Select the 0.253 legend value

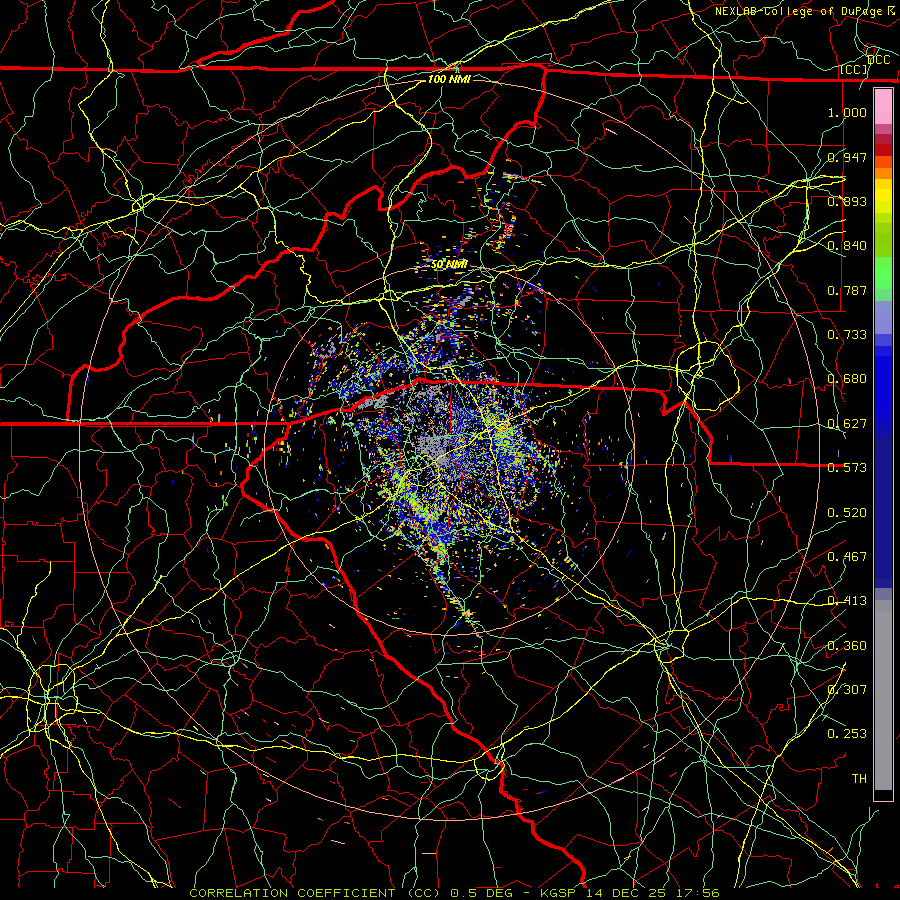coord(847,734)
